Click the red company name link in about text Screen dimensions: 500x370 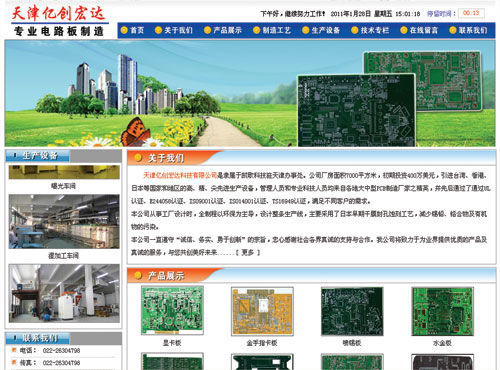pyautogui.click(x=180, y=175)
